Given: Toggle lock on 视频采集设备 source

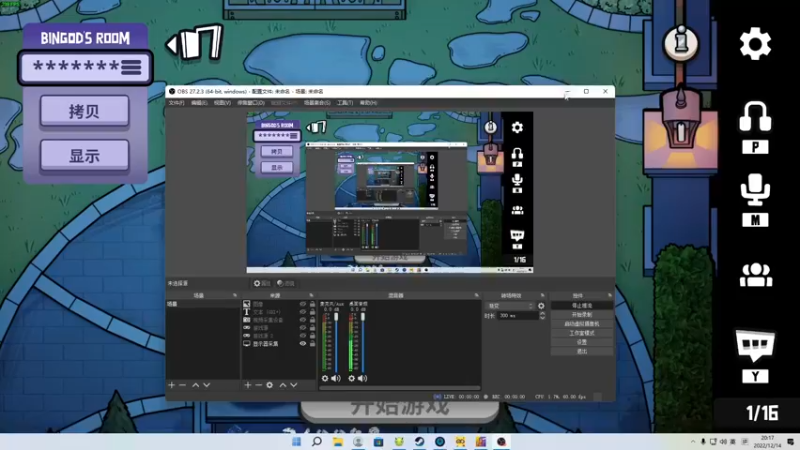Looking at the screenshot, I should point(312,320).
